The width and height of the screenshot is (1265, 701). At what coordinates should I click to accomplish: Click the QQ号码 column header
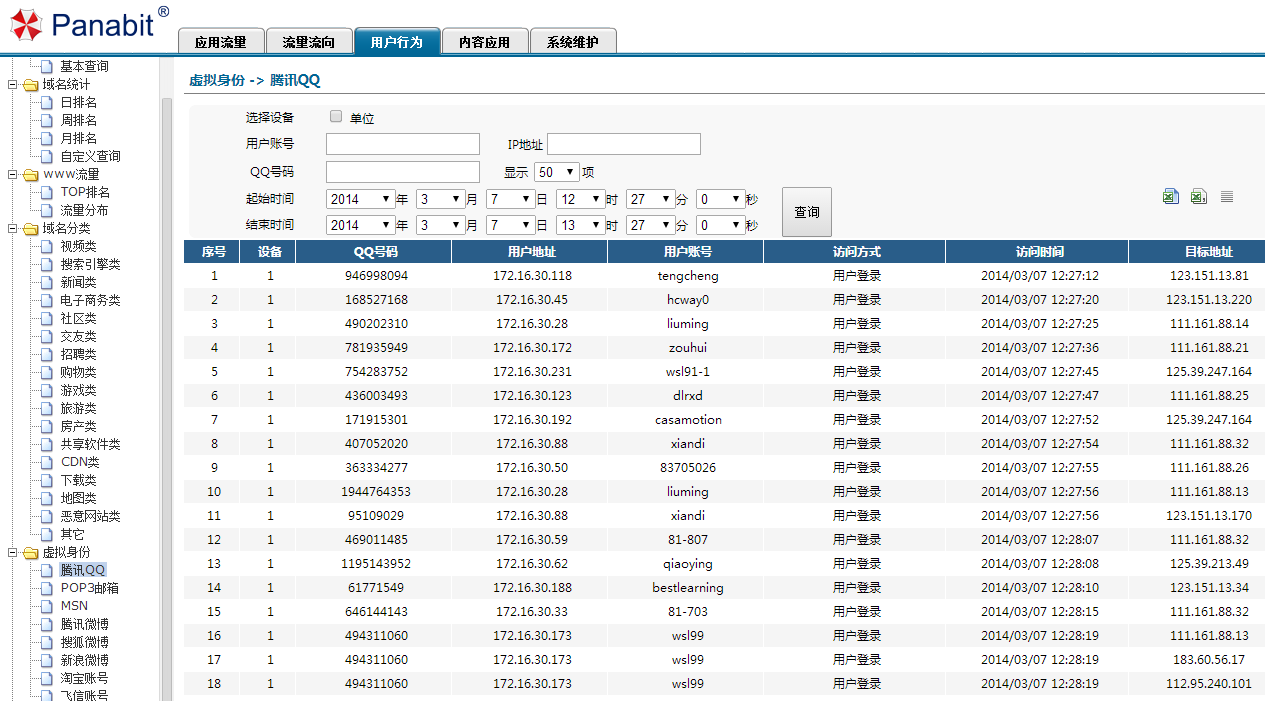(x=374, y=252)
